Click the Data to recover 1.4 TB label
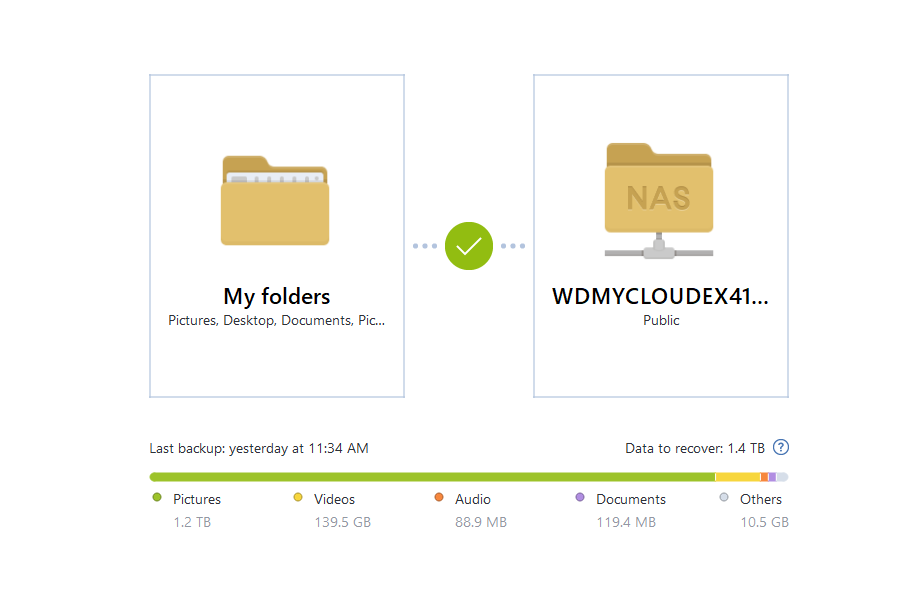The height and width of the screenshot is (601, 922). tap(695, 449)
